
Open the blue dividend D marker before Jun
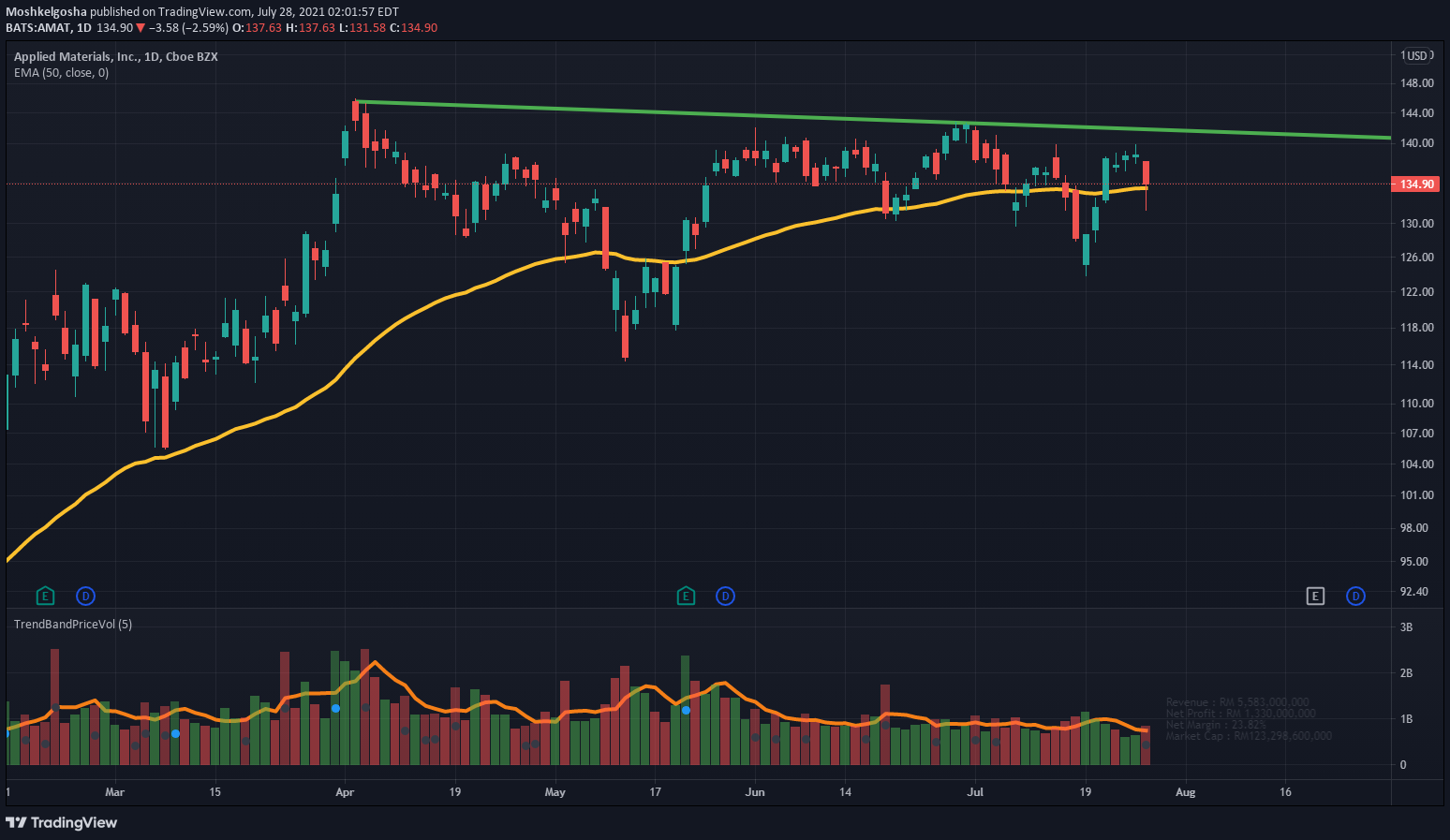point(725,596)
